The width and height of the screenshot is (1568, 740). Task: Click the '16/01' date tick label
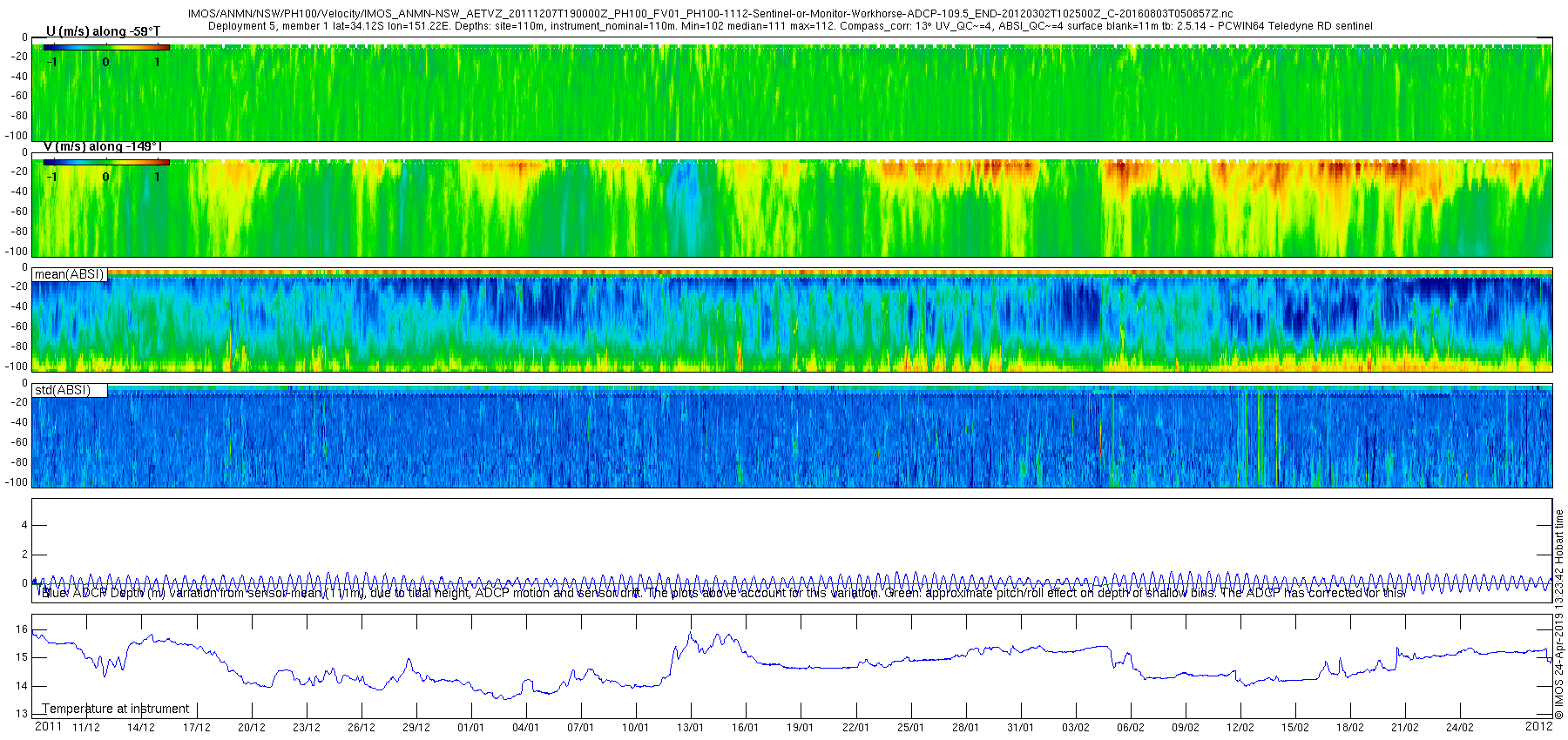[x=745, y=728]
